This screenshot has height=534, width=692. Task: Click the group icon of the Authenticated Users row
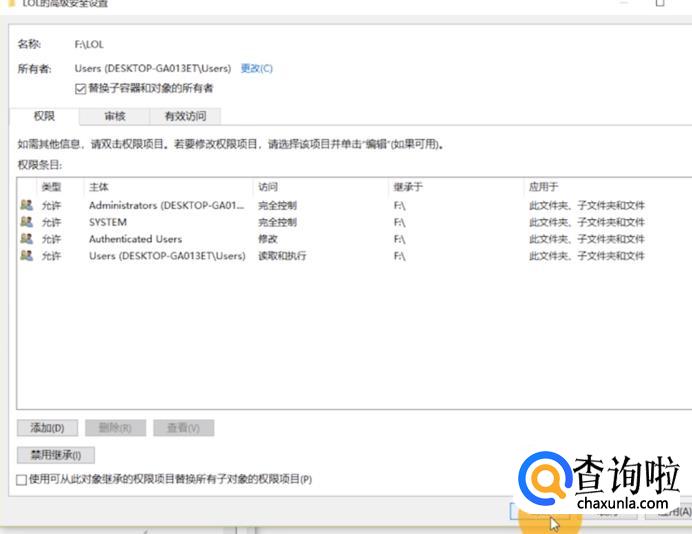26,239
